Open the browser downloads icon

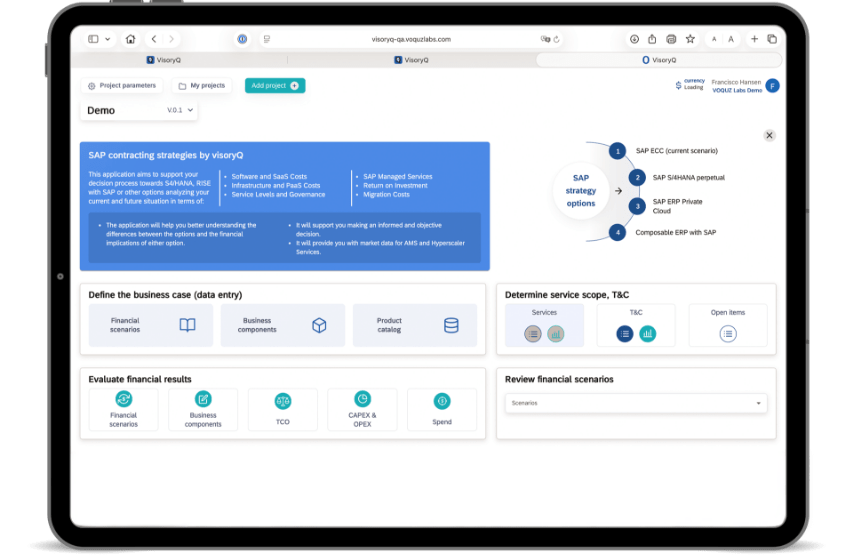point(634,39)
